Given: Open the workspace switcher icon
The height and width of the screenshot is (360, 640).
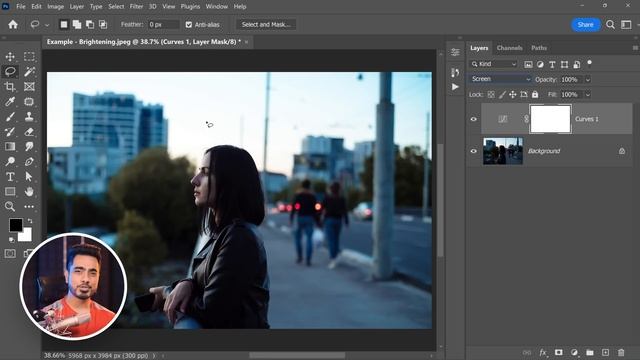Looking at the screenshot, I should pos(626,24).
